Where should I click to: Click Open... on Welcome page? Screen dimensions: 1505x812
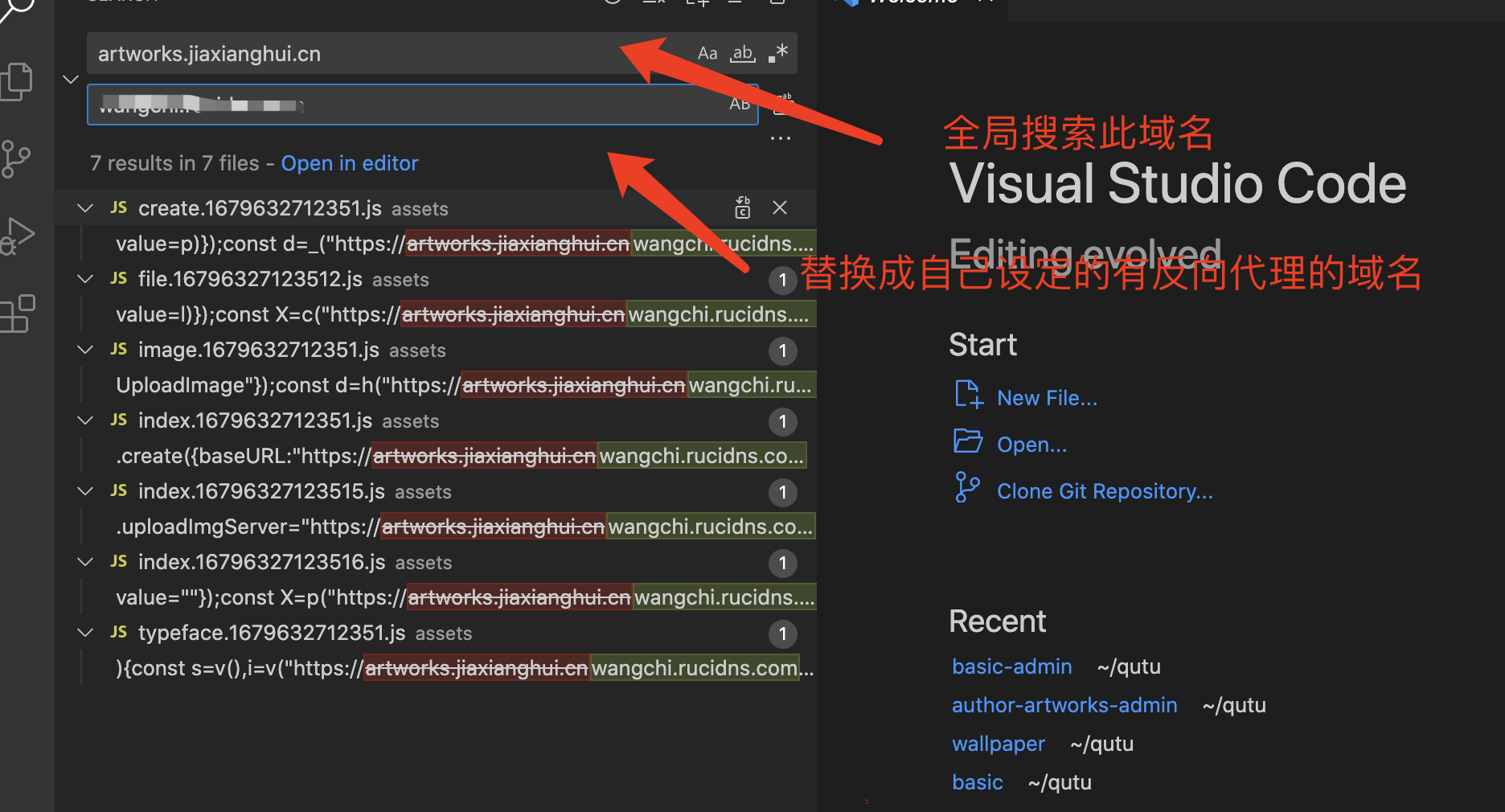(1031, 445)
